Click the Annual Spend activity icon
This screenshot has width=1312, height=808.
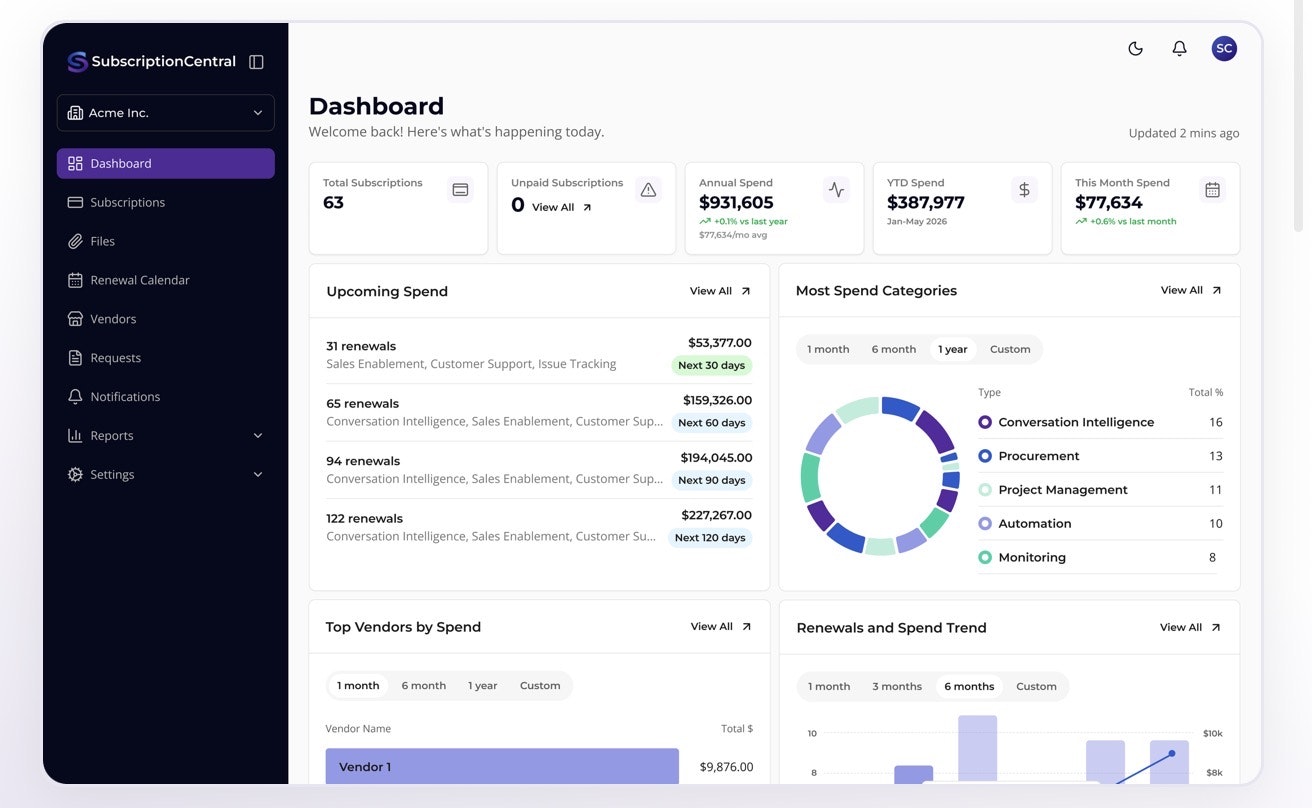tap(836, 190)
